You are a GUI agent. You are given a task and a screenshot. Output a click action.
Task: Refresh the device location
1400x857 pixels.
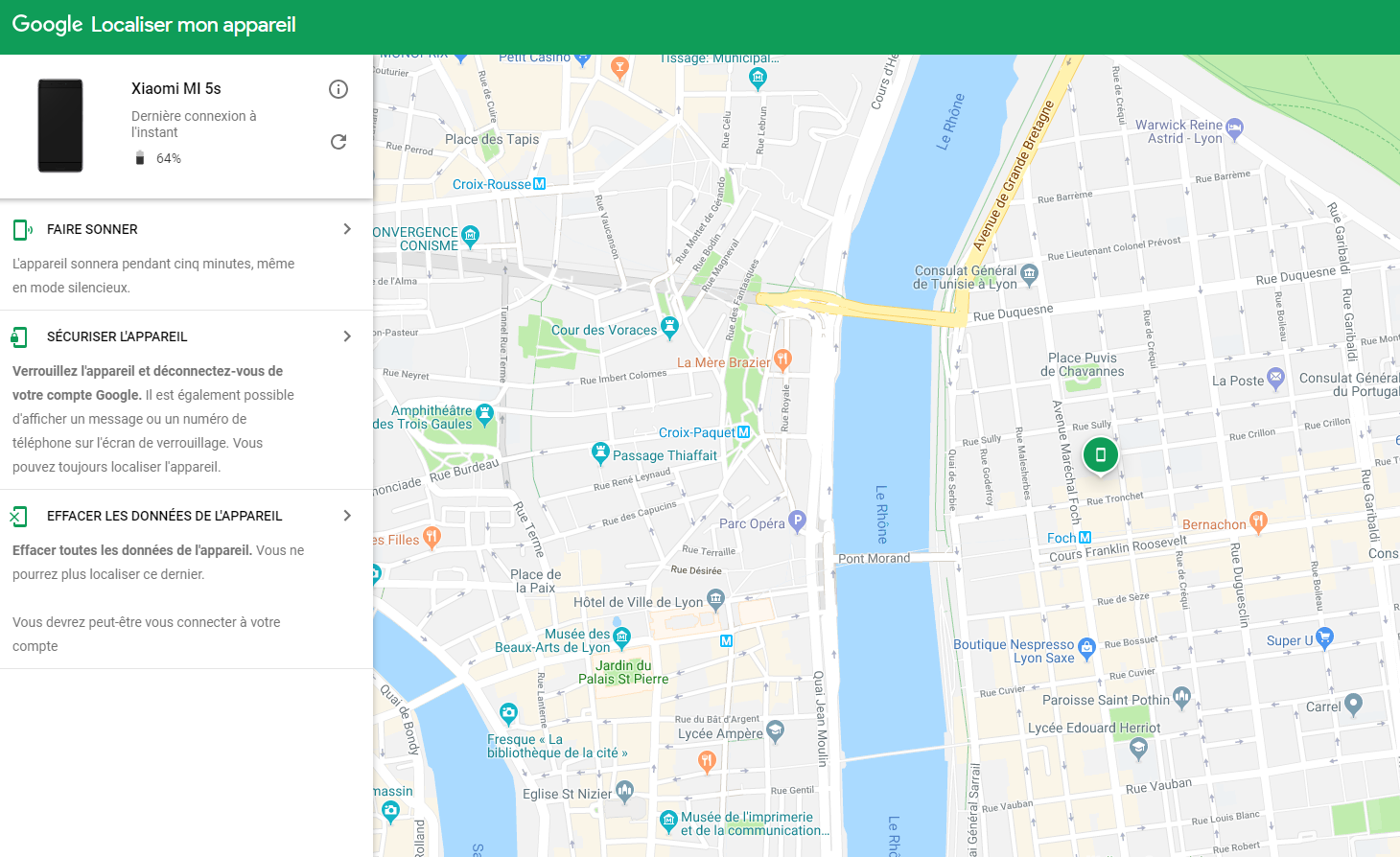[x=338, y=142]
